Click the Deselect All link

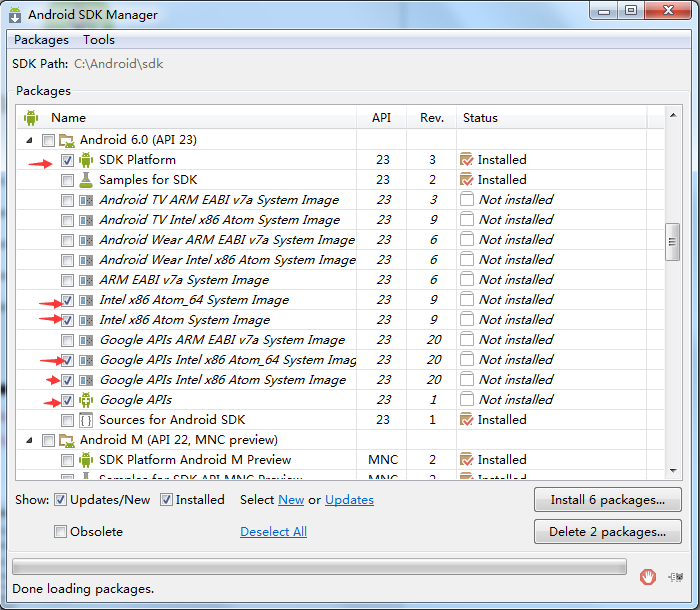[273, 531]
